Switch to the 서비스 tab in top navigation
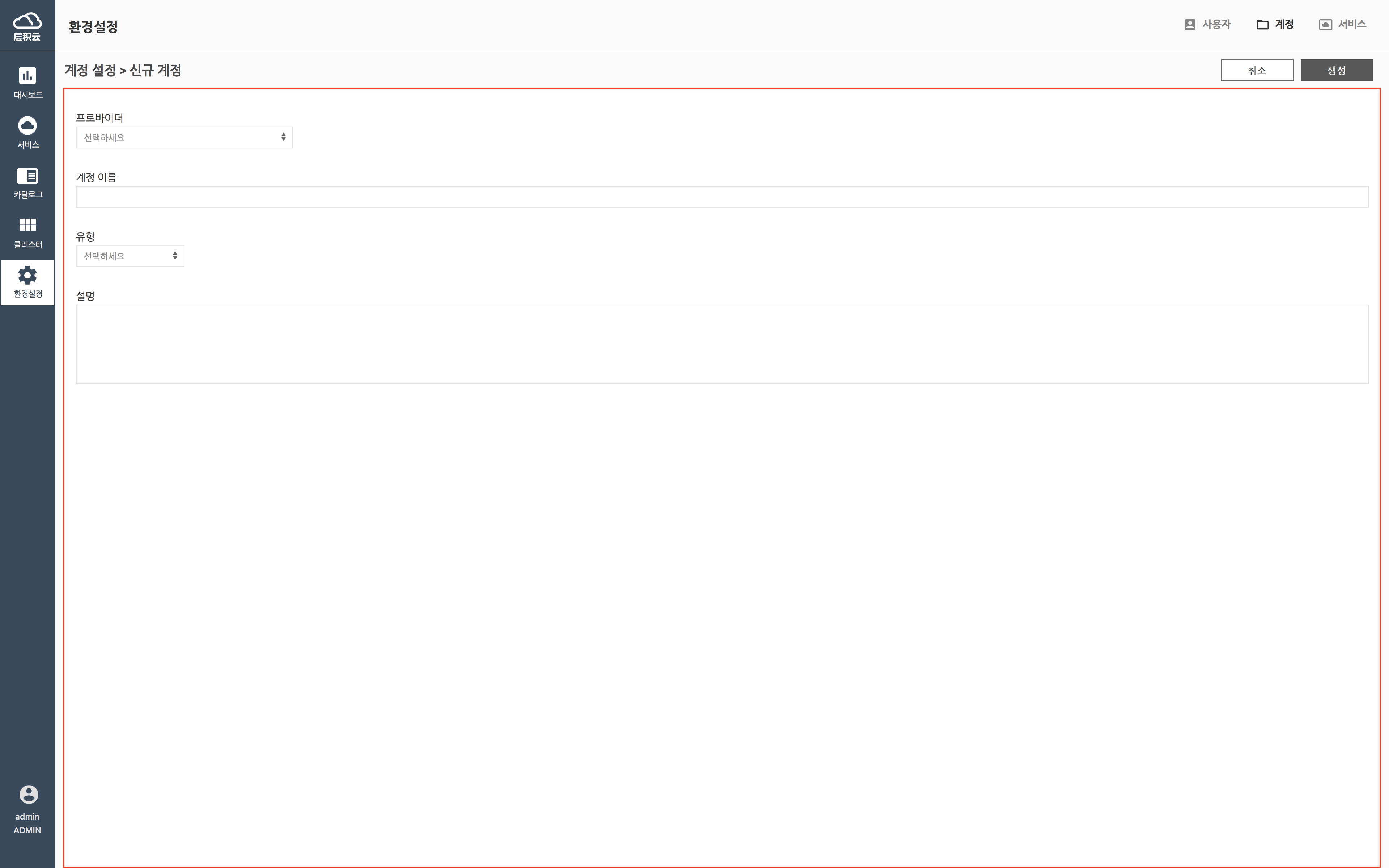Viewport: 1389px width, 868px height. click(1342, 25)
